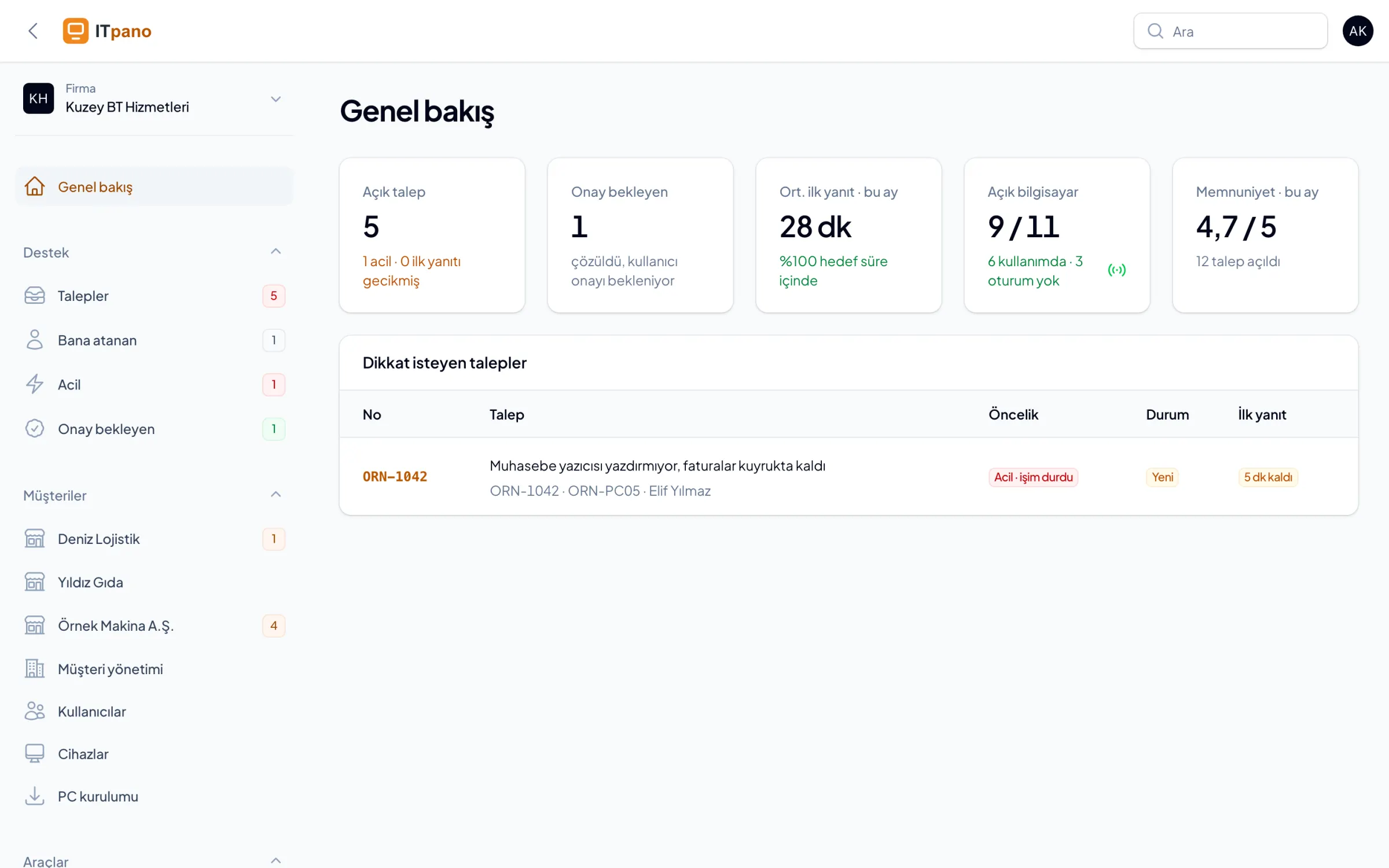This screenshot has width=1389, height=868.
Task: Click the Örnek Makina count badge 4
Action: [274, 626]
